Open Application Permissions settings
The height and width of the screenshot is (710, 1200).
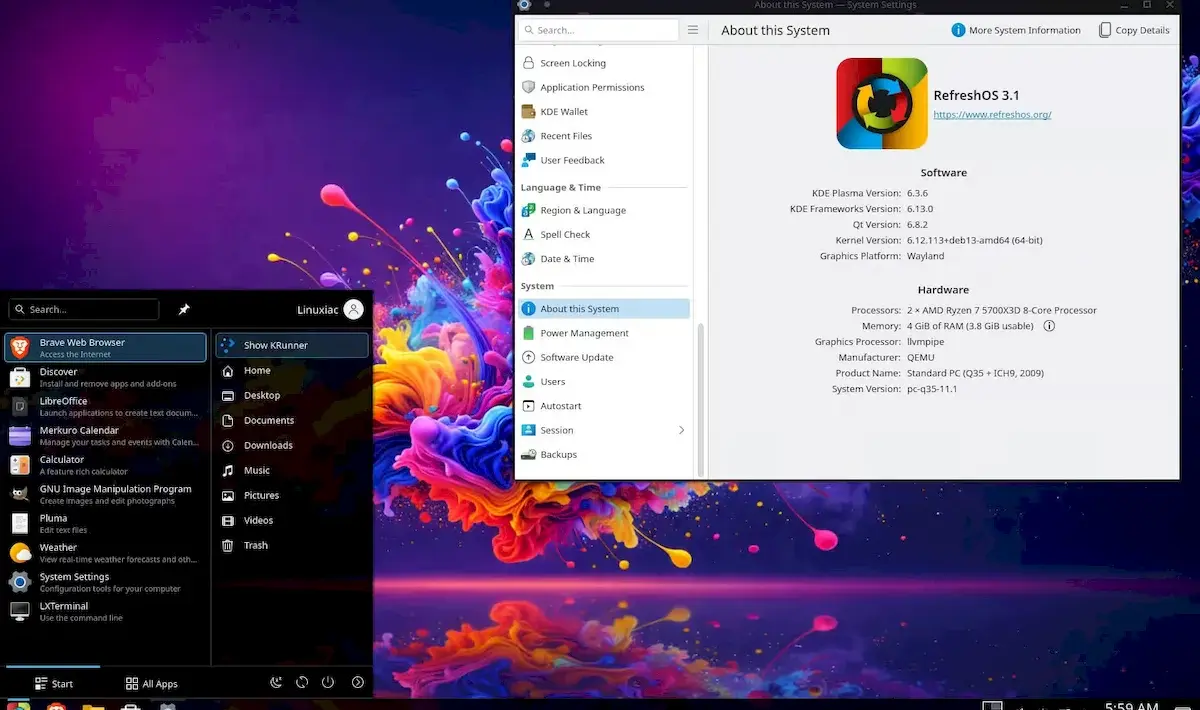(x=603, y=87)
